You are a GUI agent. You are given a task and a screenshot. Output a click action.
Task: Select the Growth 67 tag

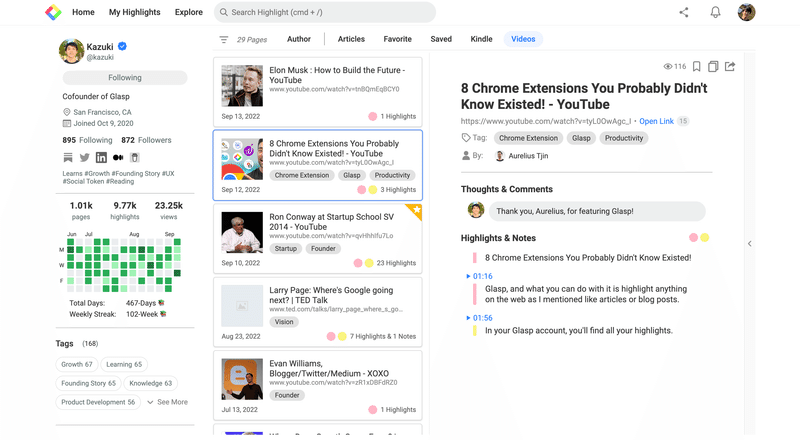77,364
